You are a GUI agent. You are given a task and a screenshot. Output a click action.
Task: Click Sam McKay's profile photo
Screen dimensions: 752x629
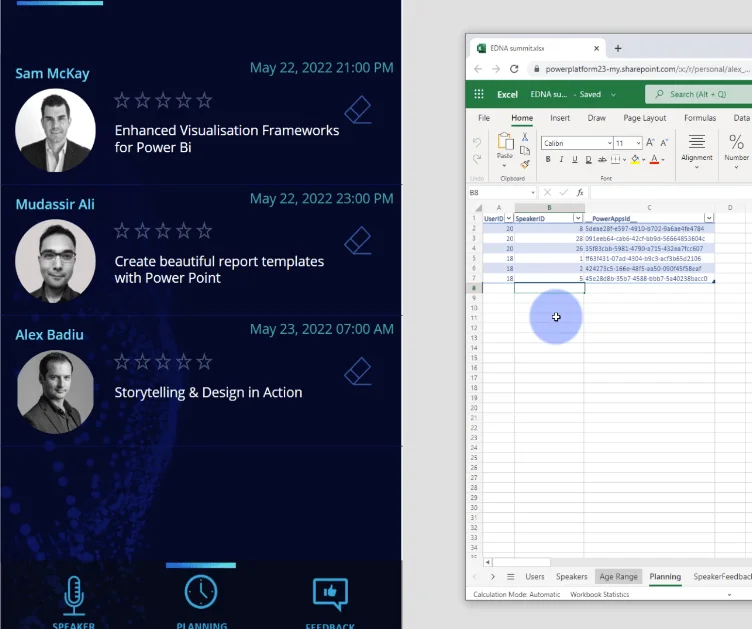tap(55, 130)
